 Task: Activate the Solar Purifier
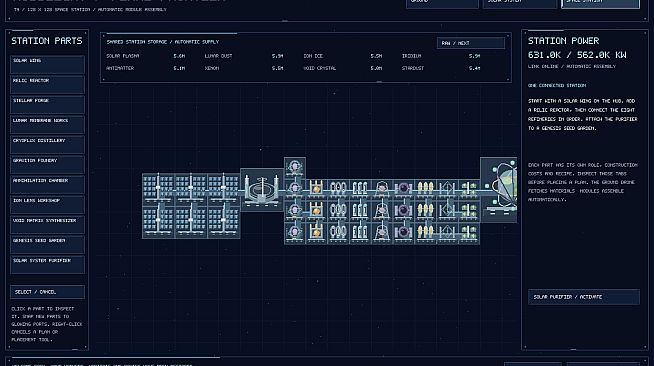584,297
